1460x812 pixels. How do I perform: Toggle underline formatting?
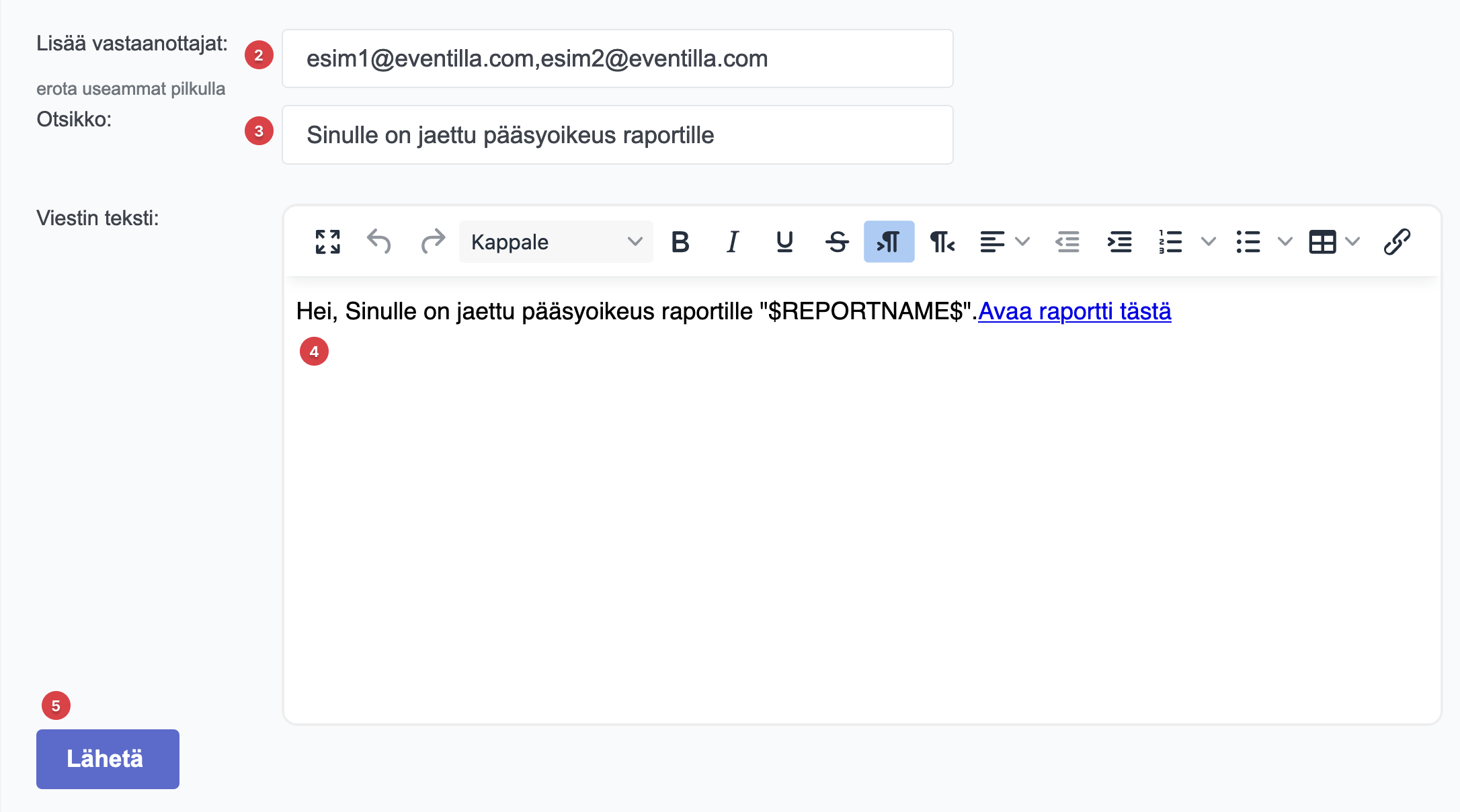784,242
